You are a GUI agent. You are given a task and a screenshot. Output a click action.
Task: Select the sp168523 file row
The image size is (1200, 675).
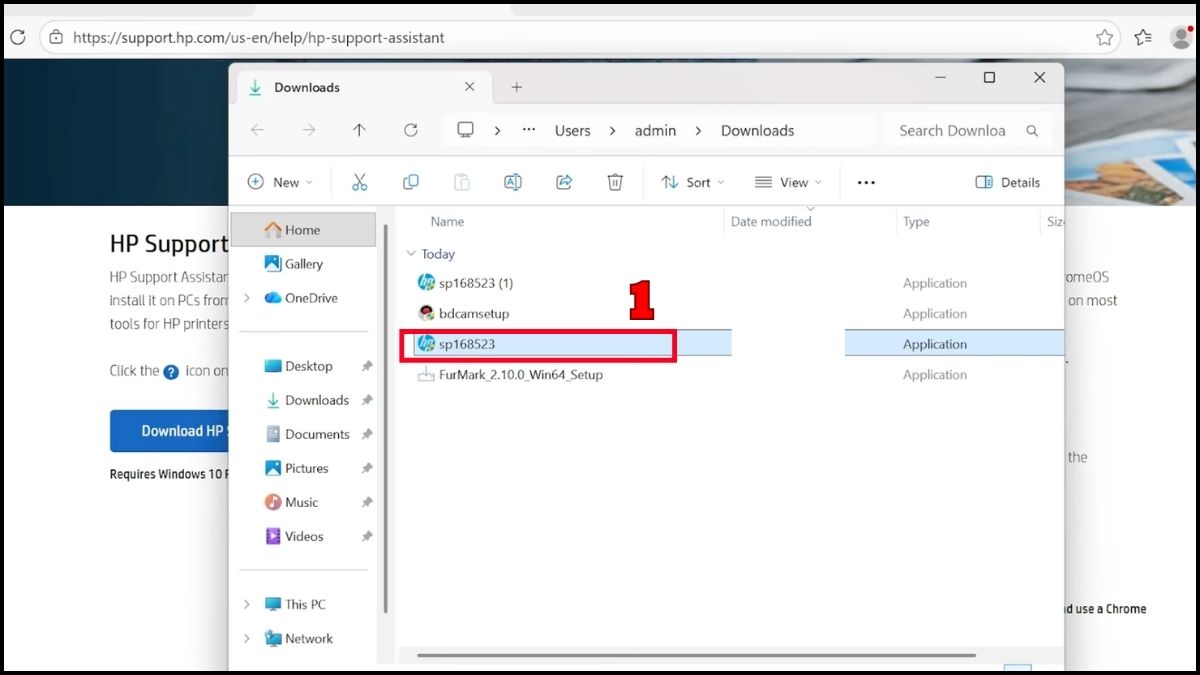pyautogui.click(x=732, y=344)
